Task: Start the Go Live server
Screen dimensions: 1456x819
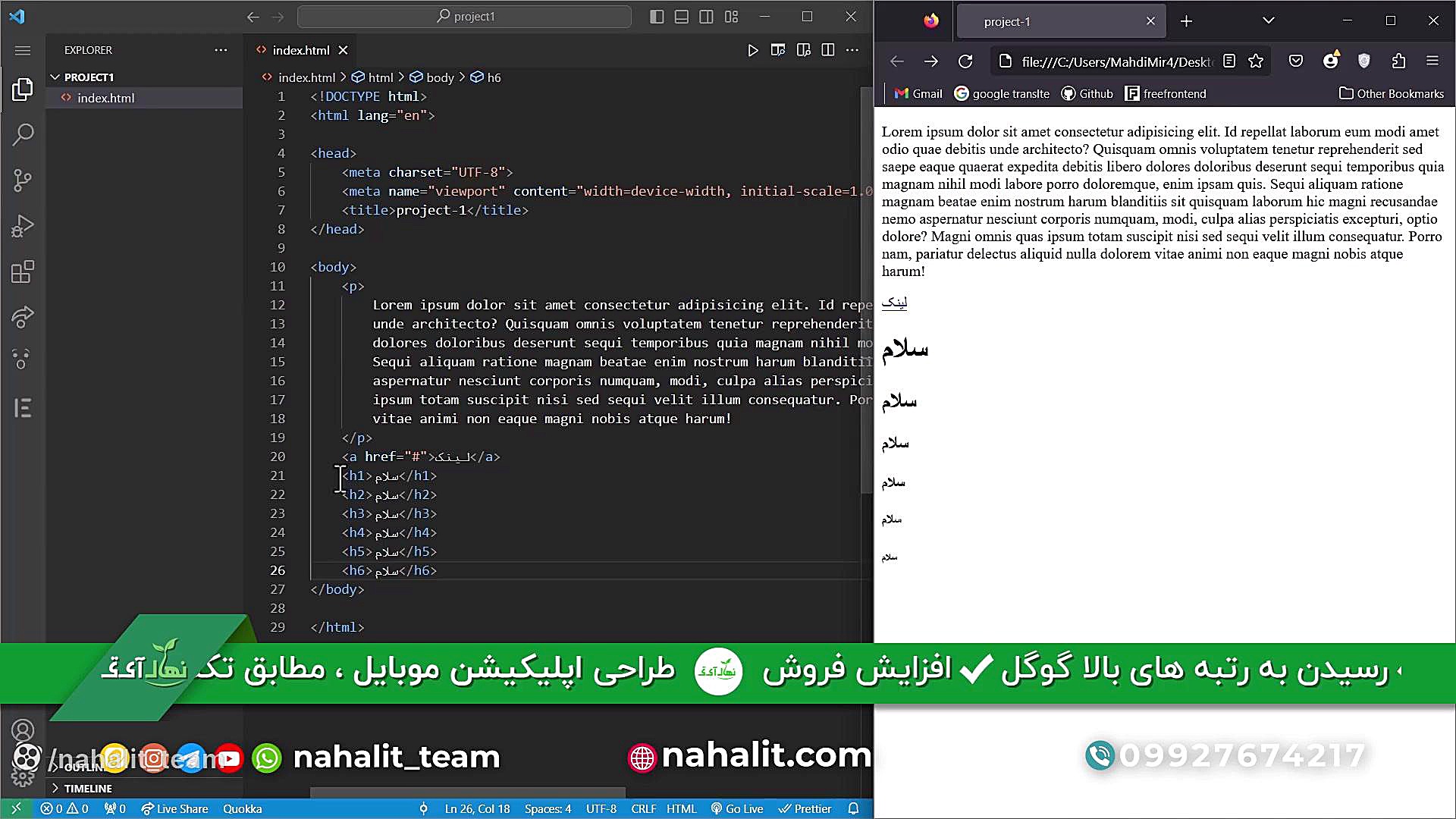Action: tap(737, 809)
